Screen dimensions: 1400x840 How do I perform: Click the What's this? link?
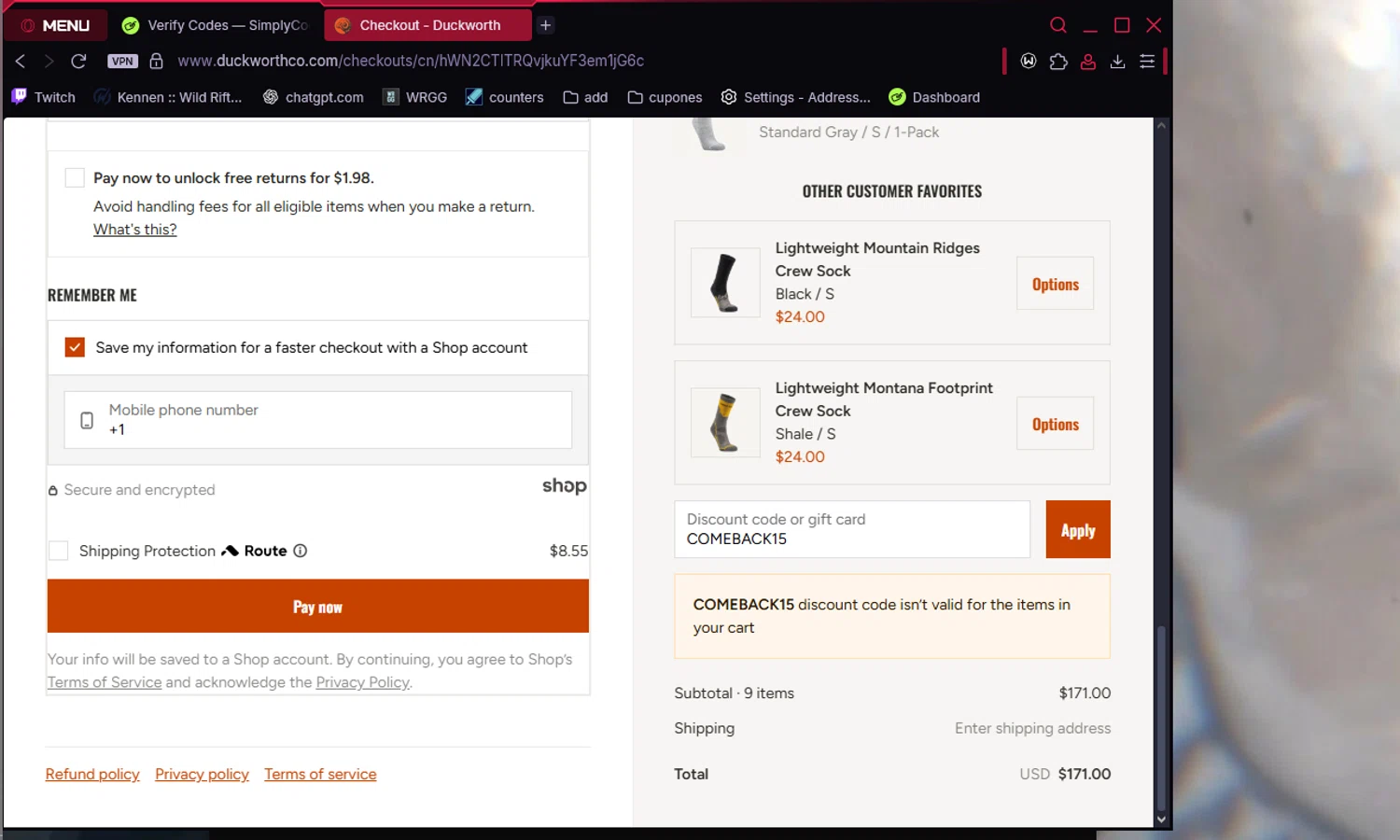[134, 230]
